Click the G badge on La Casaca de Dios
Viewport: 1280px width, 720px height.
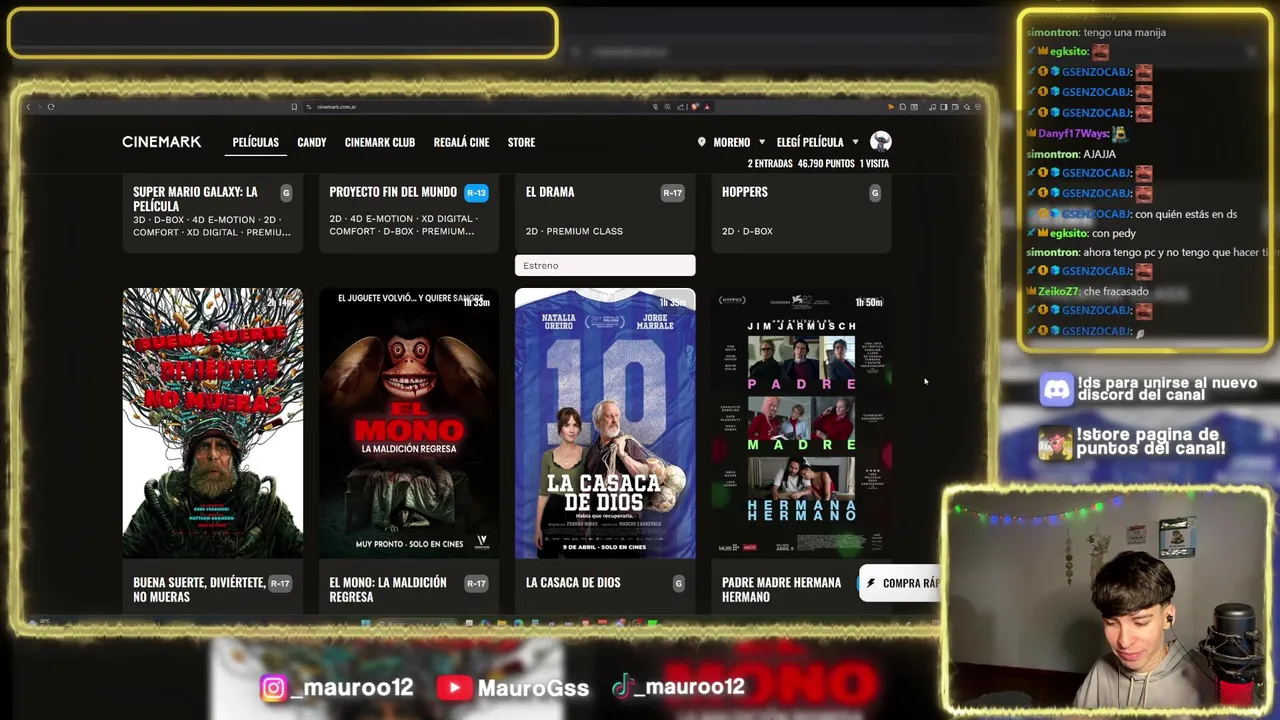pyautogui.click(x=678, y=583)
